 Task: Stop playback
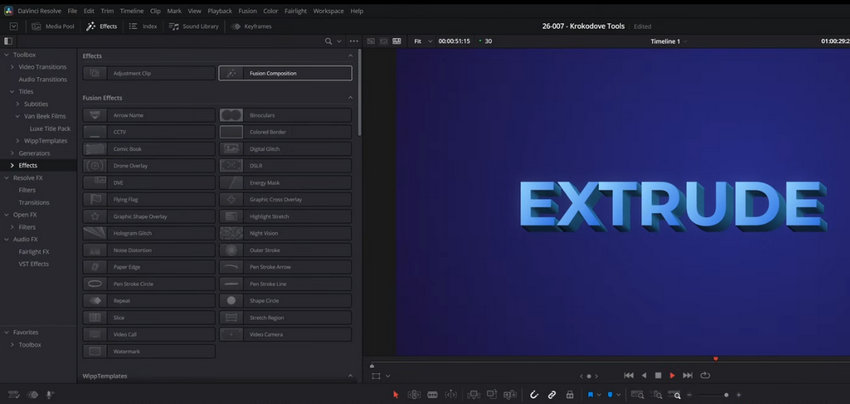click(x=658, y=375)
